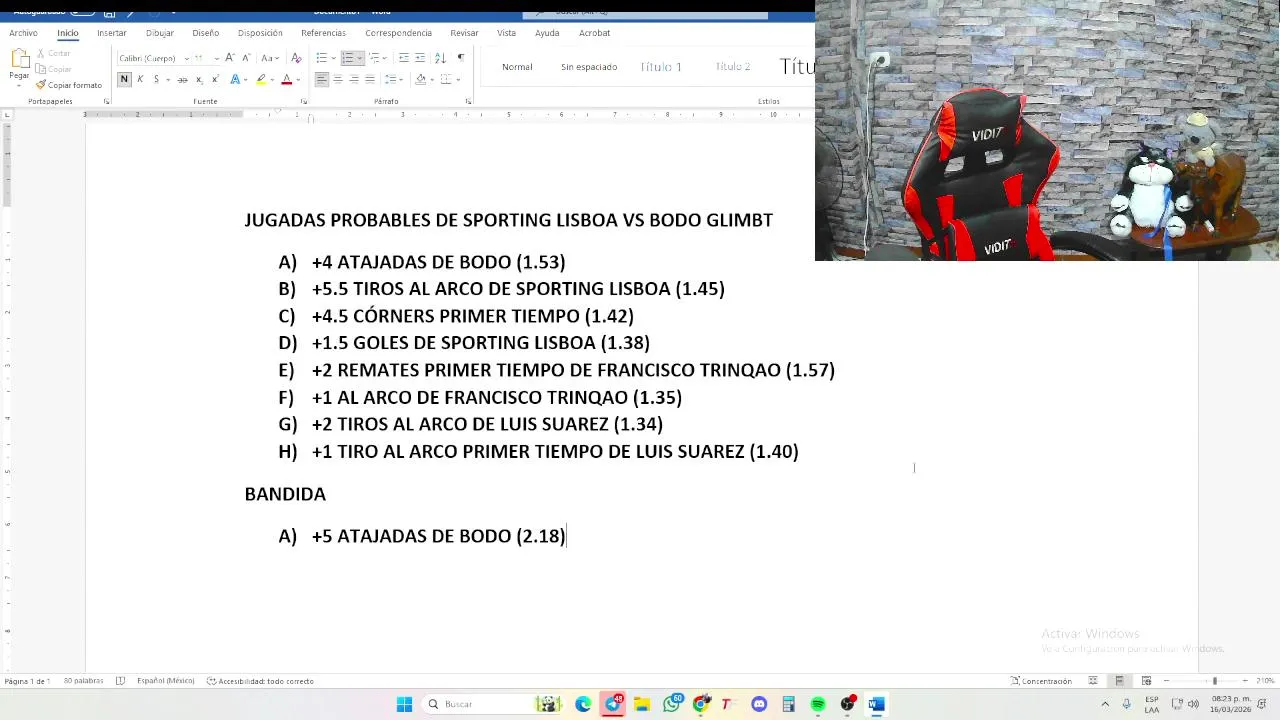This screenshot has height=720, width=1280.
Task: Switch to read mode view
Action: 1093,681
